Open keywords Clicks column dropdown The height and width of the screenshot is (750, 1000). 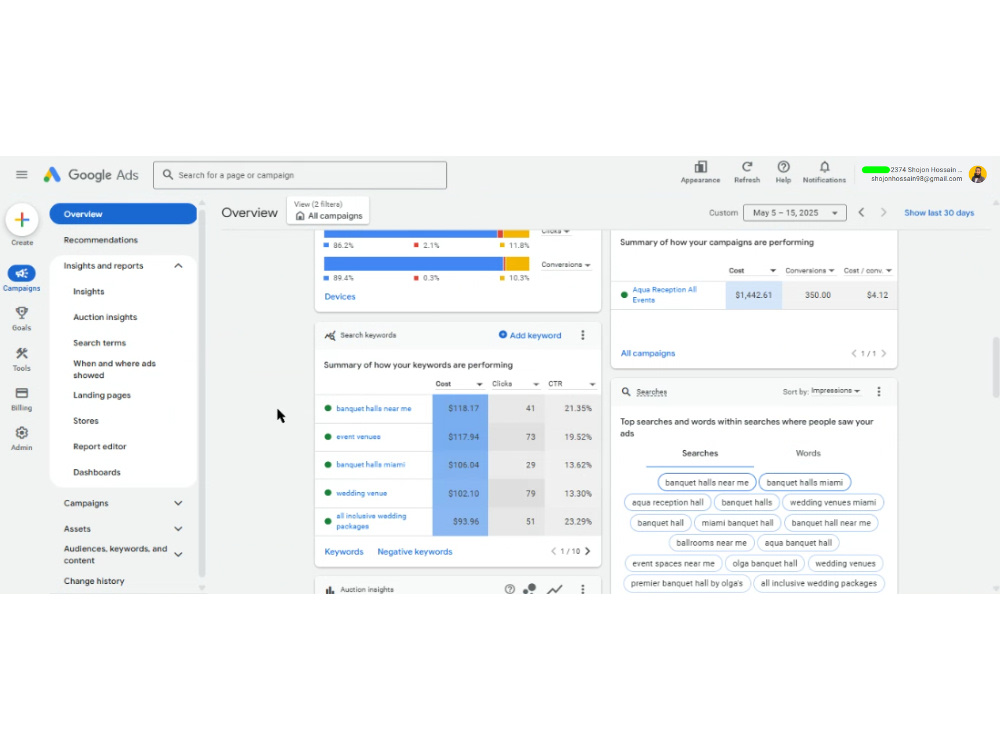pyautogui.click(x=515, y=384)
